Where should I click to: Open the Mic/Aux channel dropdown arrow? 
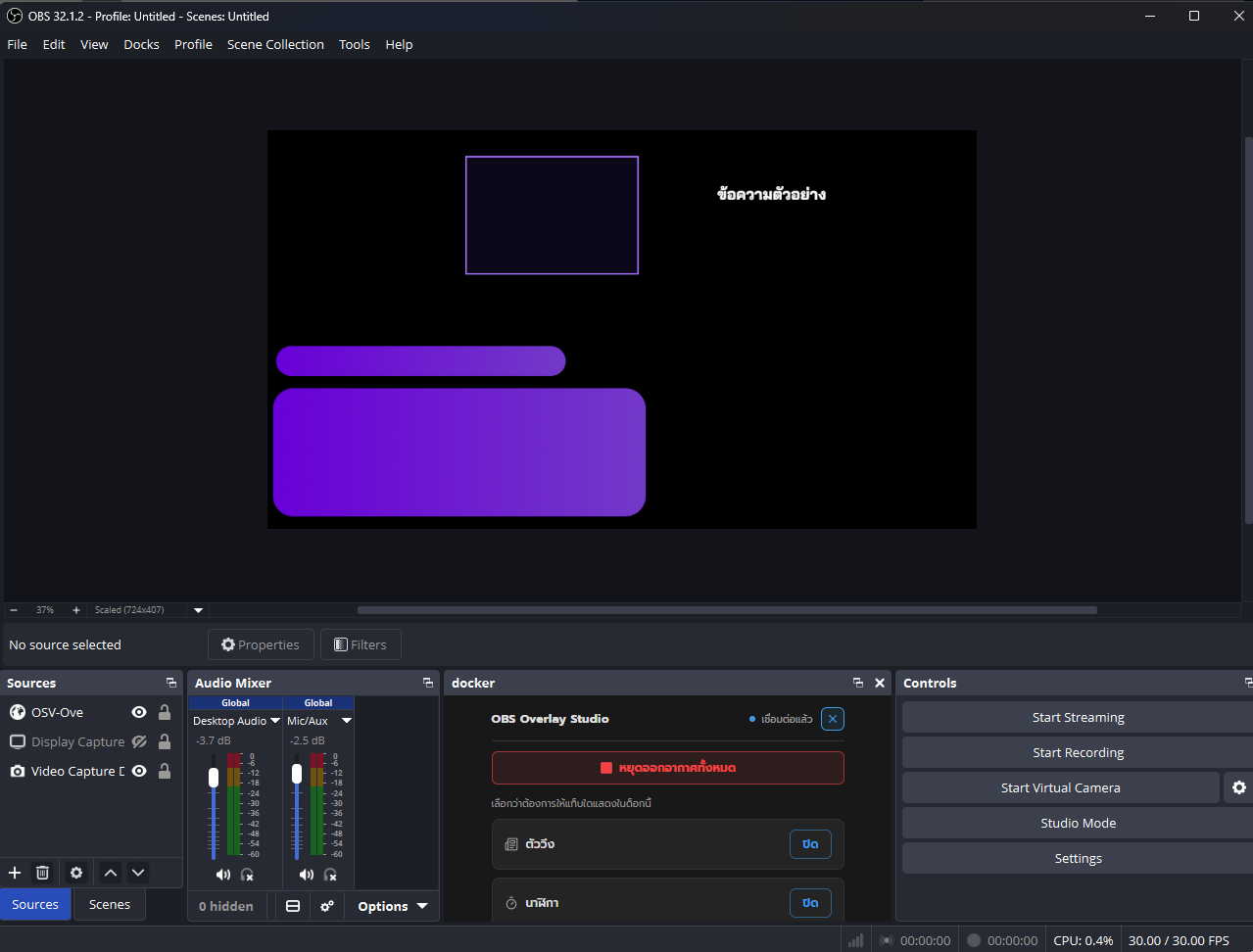pyautogui.click(x=347, y=721)
